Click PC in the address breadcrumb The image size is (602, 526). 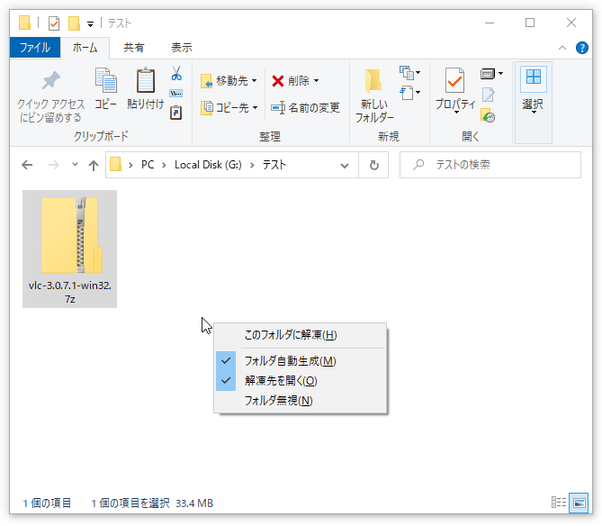click(147, 165)
